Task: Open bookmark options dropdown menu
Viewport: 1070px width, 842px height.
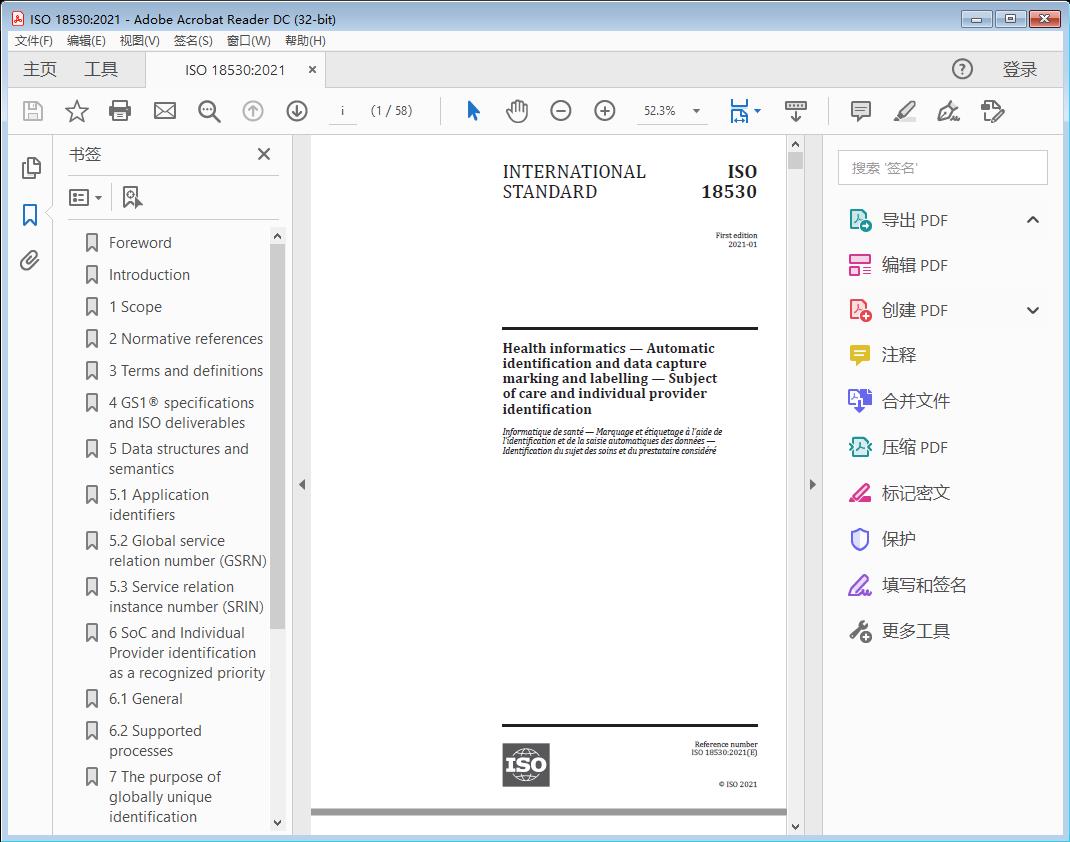Action: click(x=86, y=198)
